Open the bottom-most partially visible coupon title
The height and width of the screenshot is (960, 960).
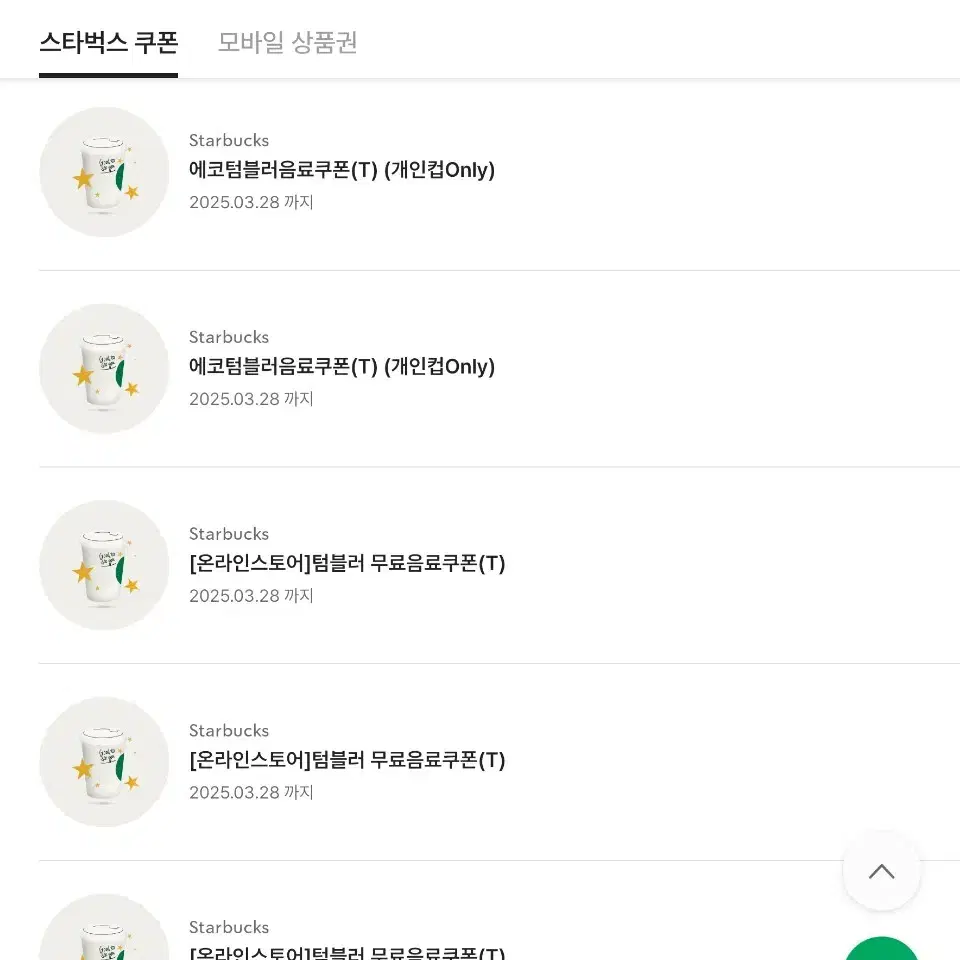point(347,953)
